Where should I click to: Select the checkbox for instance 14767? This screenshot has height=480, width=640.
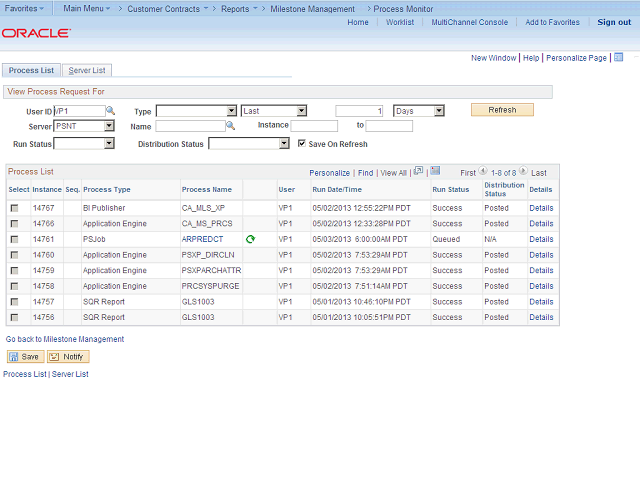(x=14, y=208)
